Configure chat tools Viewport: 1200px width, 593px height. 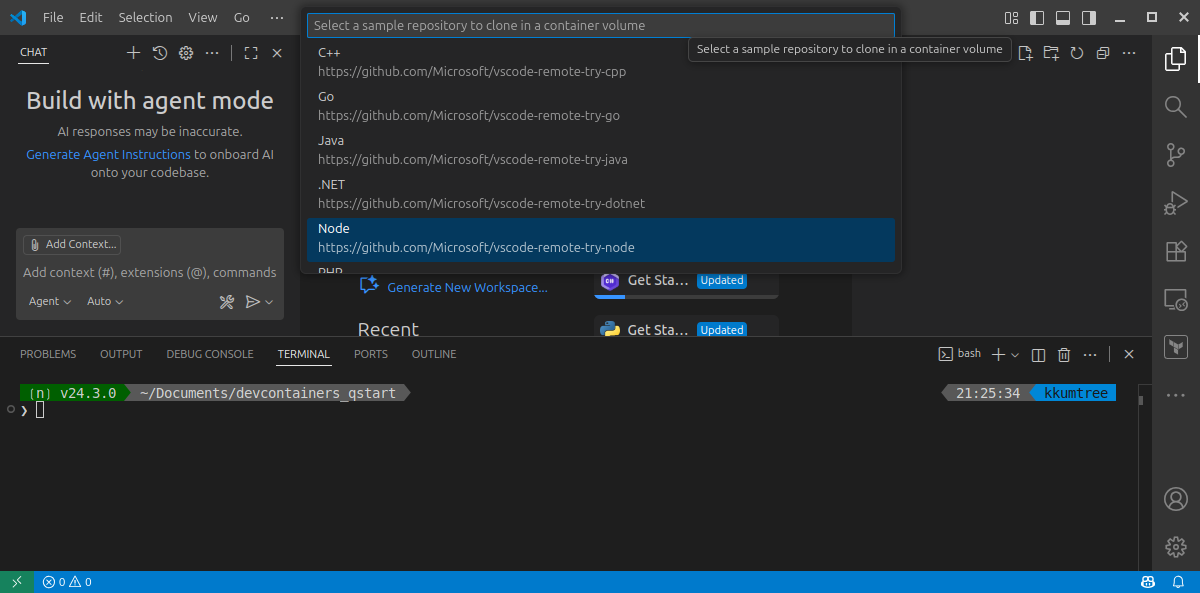[x=227, y=302]
